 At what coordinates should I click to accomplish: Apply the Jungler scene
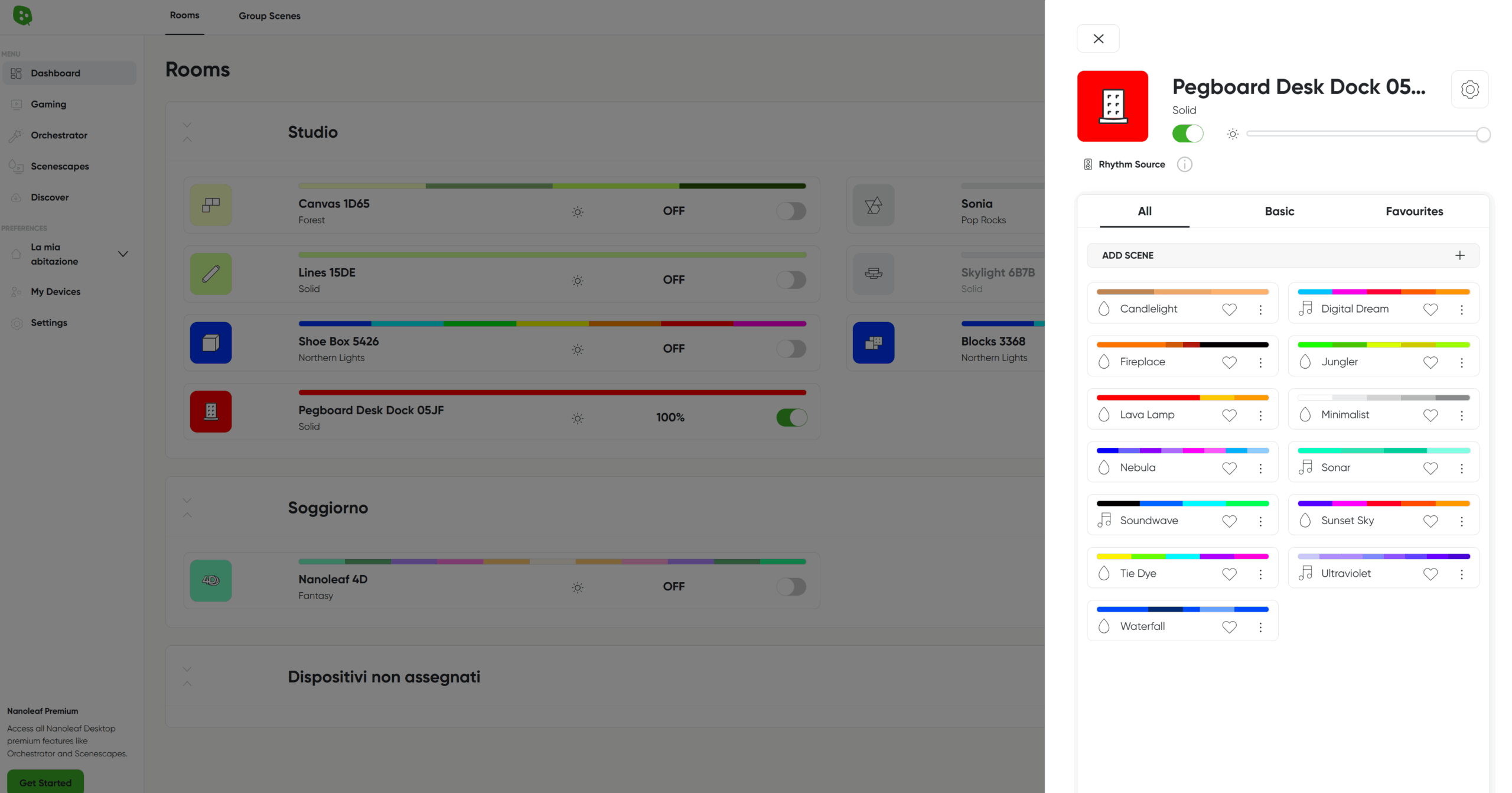tap(1383, 356)
